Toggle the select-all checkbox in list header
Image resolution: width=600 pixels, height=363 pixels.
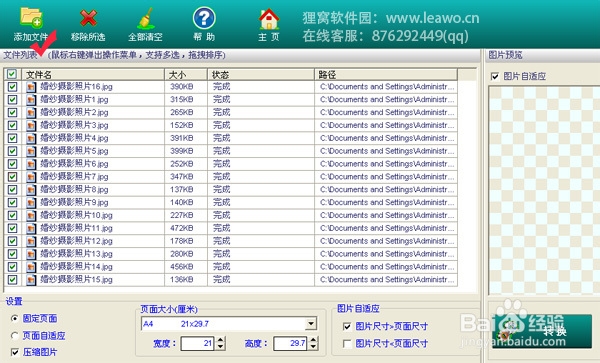(12, 74)
